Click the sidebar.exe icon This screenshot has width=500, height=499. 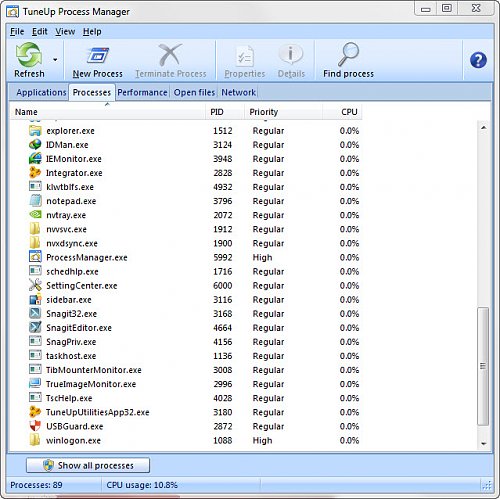tap(35, 299)
